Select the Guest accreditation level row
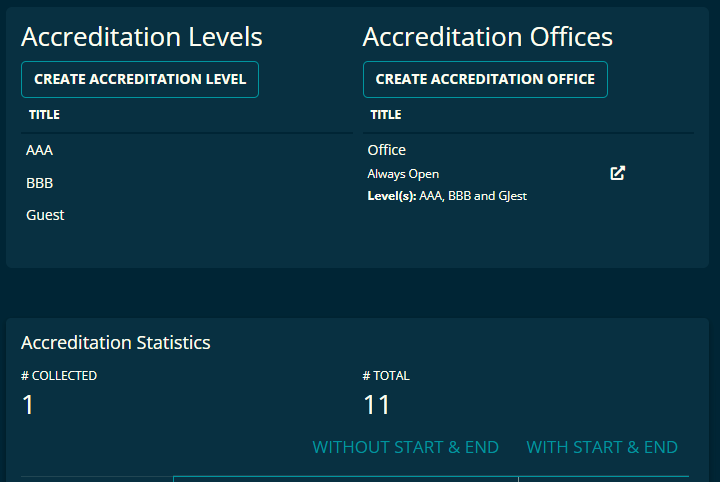The image size is (720, 482). (x=187, y=215)
